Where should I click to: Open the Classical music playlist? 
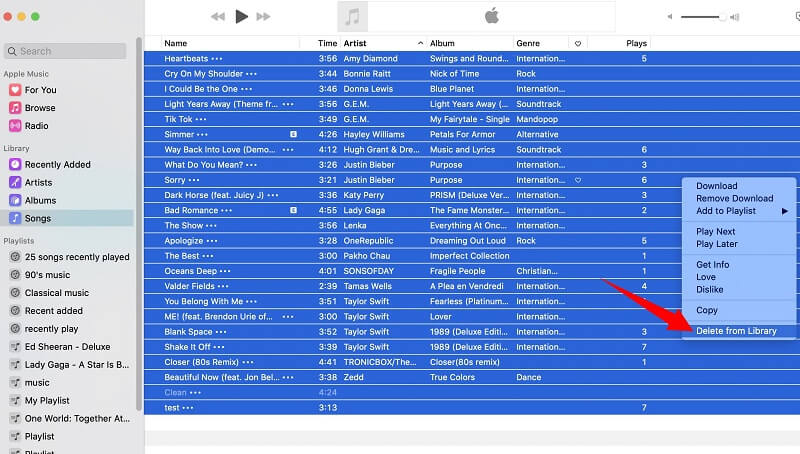point(56,293)
